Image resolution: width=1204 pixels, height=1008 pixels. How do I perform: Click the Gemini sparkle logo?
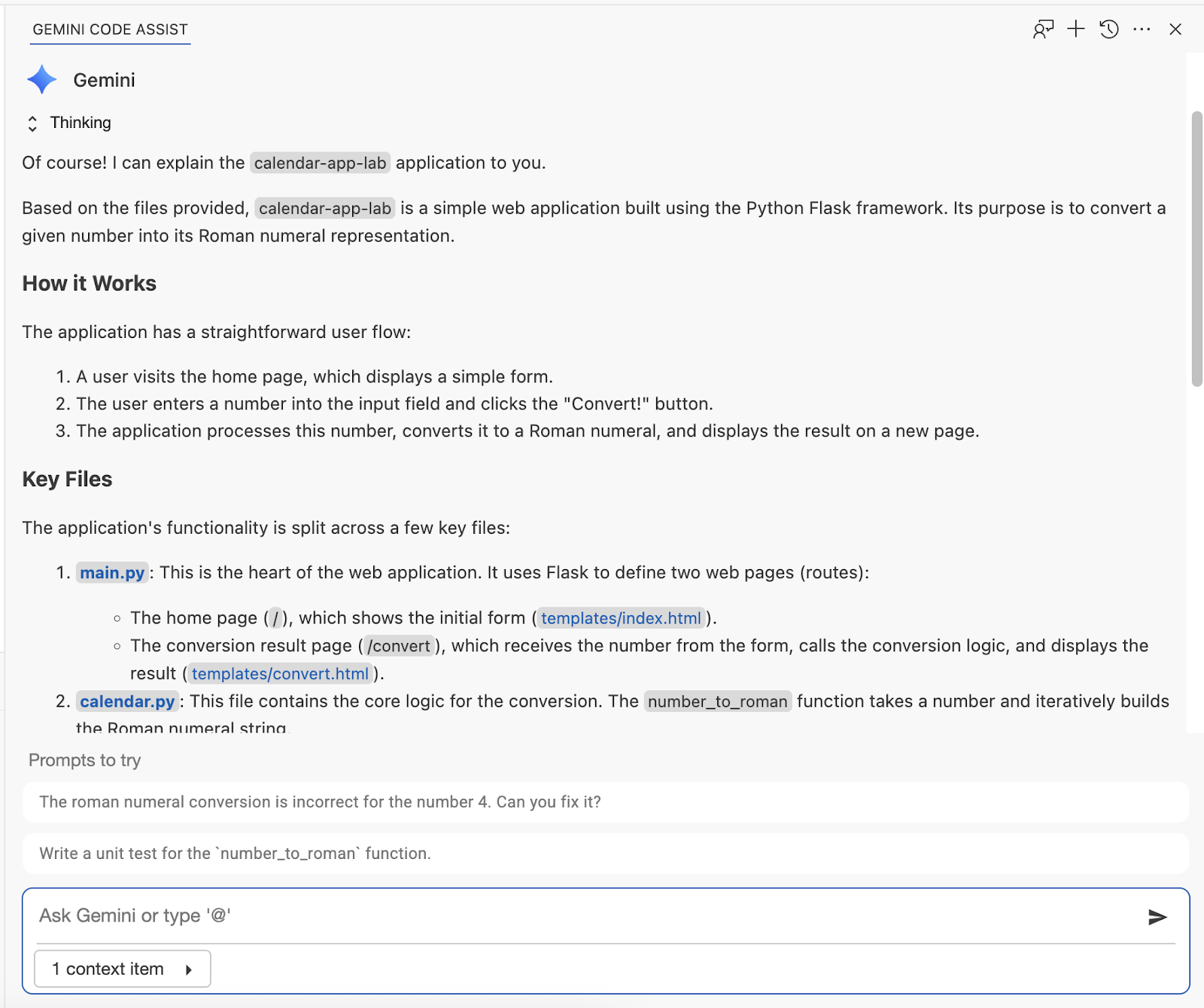[42, 80]
